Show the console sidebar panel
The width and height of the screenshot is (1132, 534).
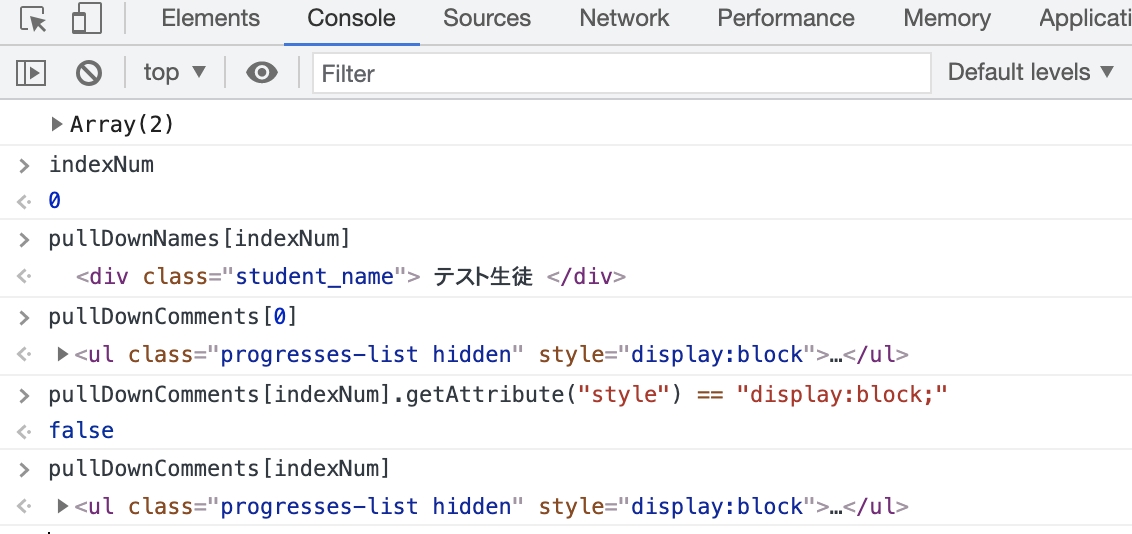coord(31,73)
